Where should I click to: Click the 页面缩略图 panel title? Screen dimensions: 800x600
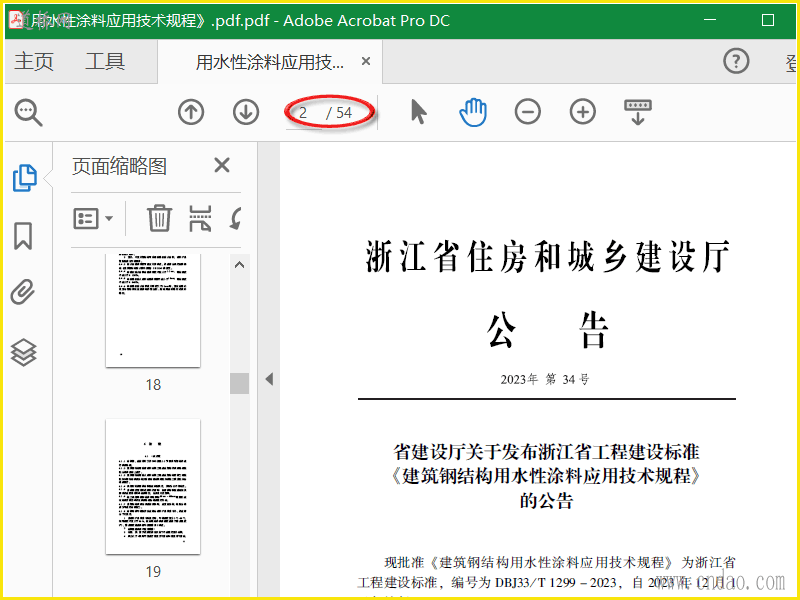pos(119,166)
